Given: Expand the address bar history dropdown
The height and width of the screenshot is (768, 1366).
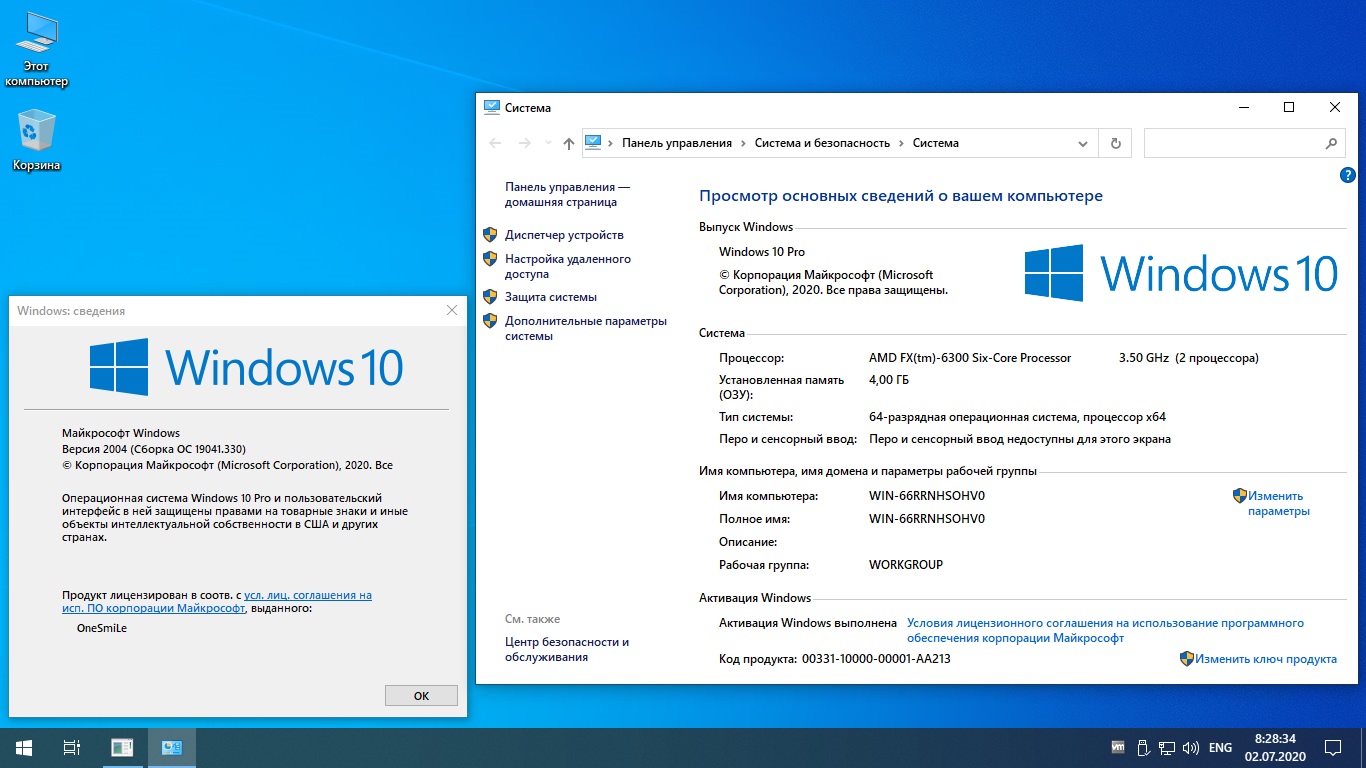Looking at the screenshot, I should point(1083,143).
